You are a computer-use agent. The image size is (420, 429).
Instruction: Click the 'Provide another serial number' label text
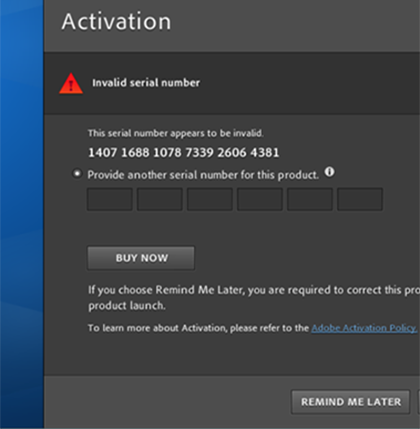click(x=203, y=175)
